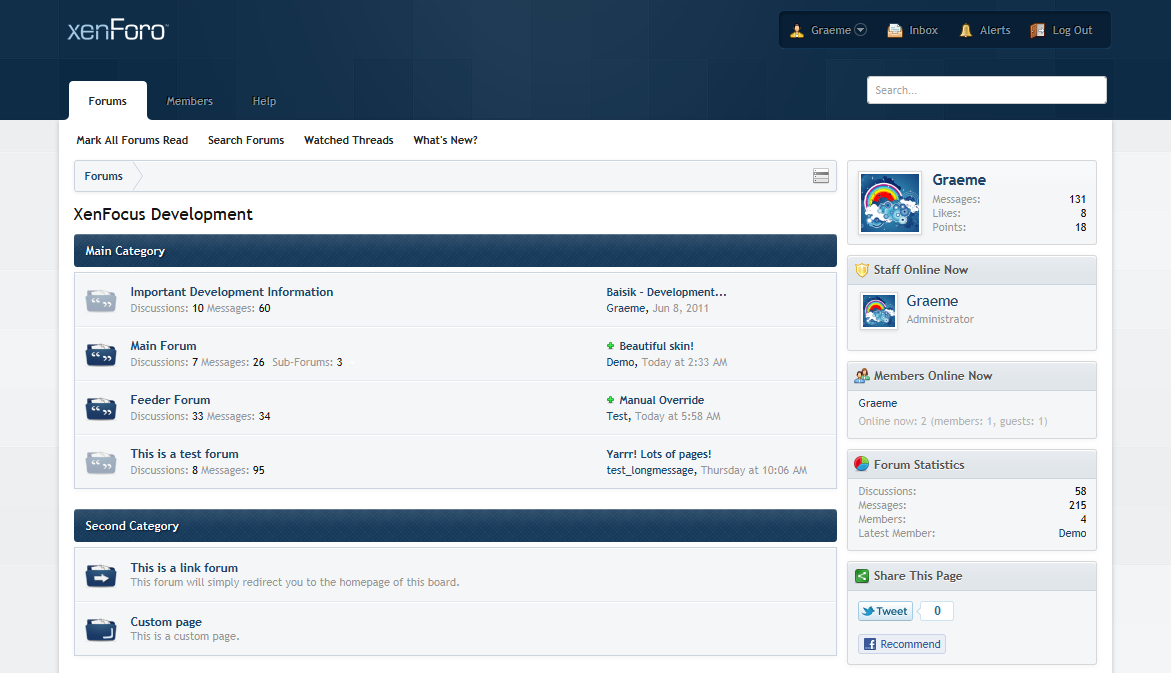Click the Feeder Forum node icon
The image size is (1171, 673).
pos(101,408)
